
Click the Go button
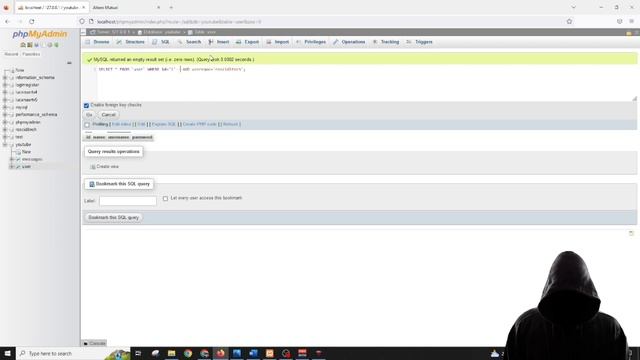(x=89, y=115)
